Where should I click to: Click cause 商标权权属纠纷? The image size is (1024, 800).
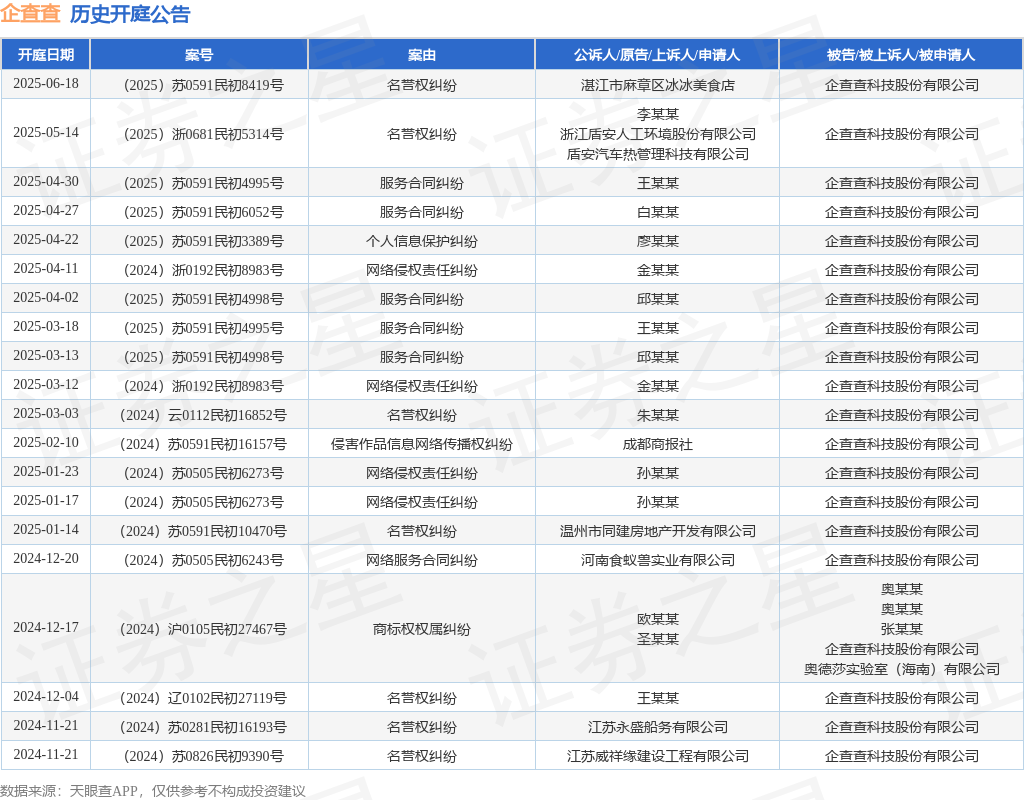[x=422, y=629]
